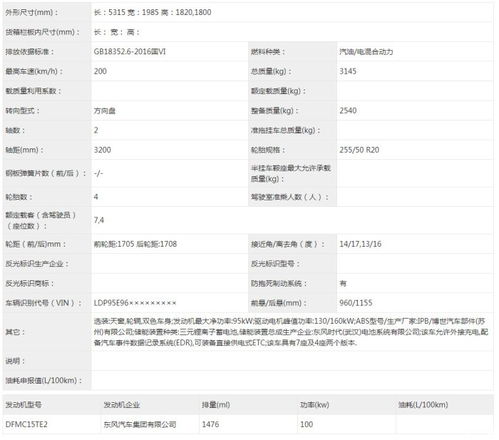
Task: Click total mass value 3145
Action: coord(348,71)
